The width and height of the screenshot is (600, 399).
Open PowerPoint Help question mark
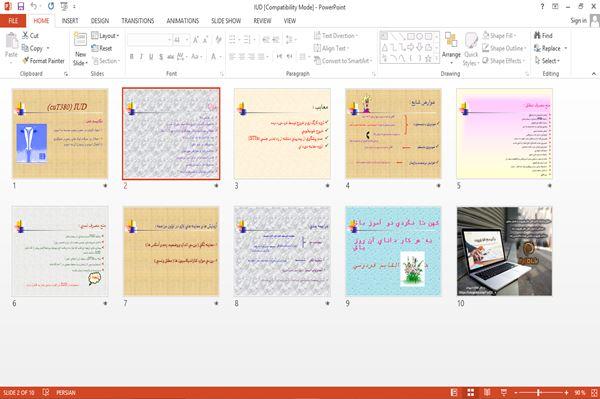click(542, 7)
